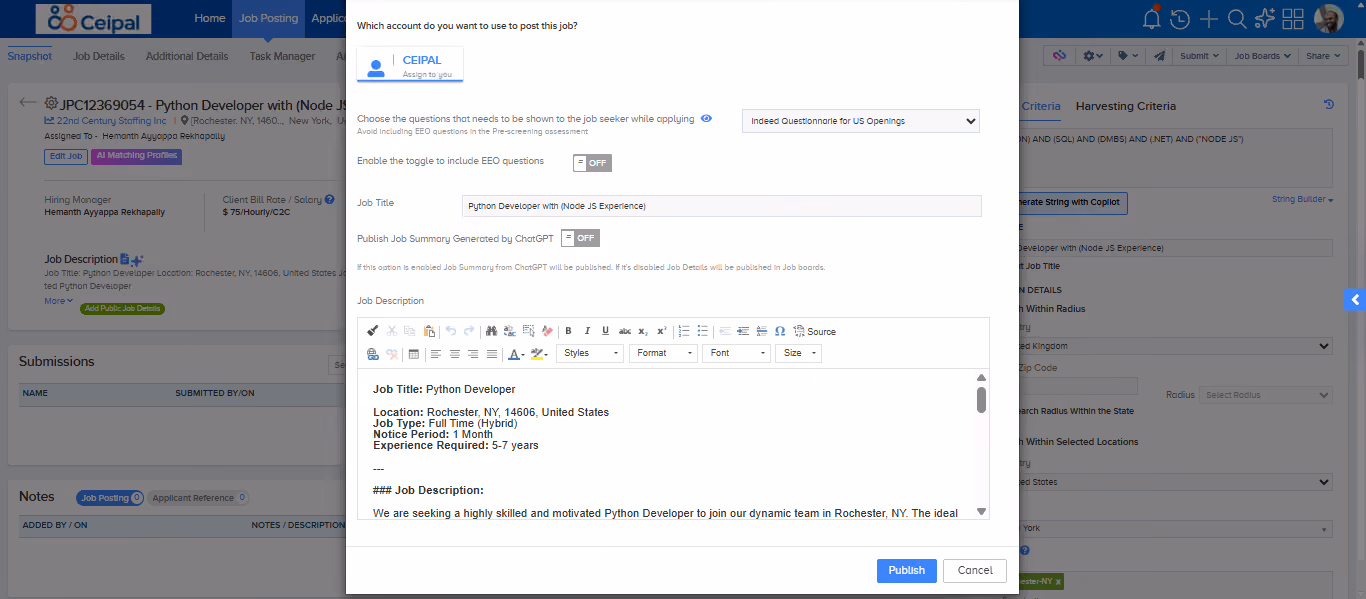
Task: Click the eye icon to preview questions
Action: [x=706, y=118]
